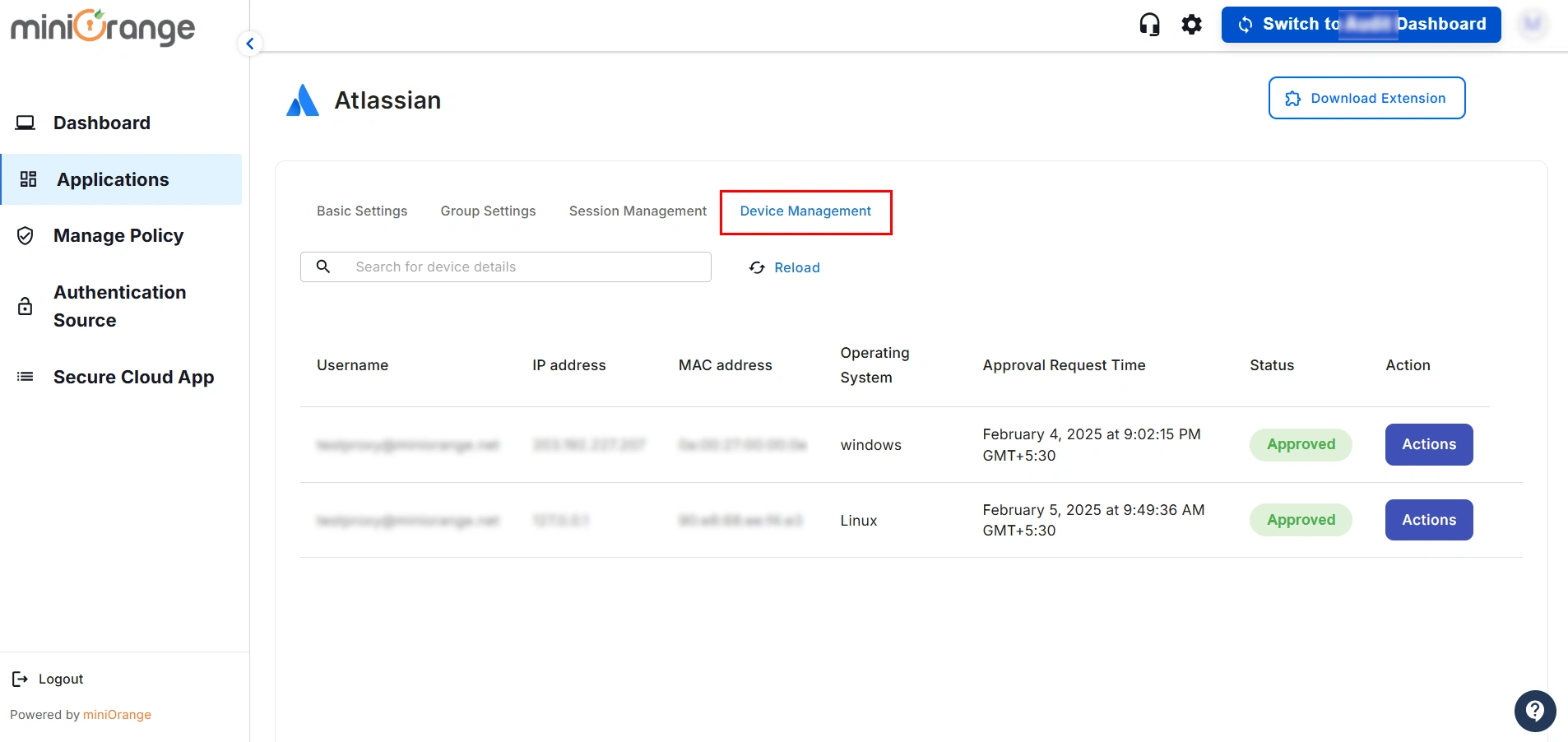Screen dimensions: 1568x742
Task: Select the Device Management tab
Action: click(x=805, y=211)
